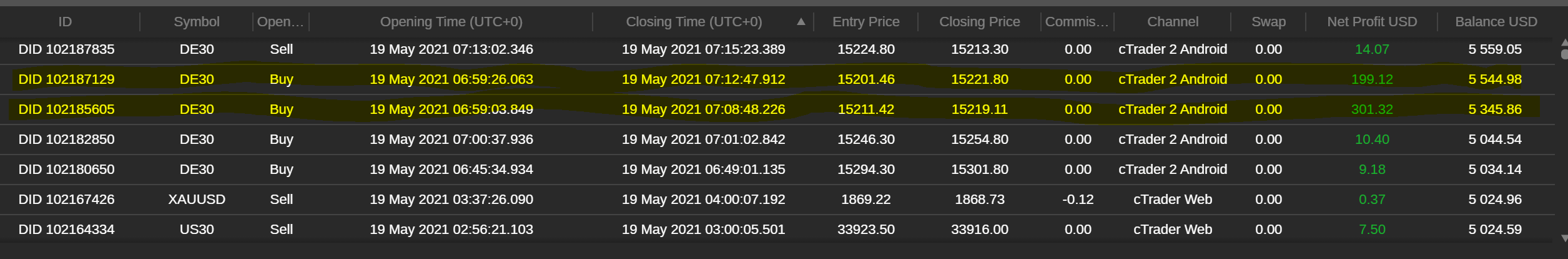This screenshot has height=259, width=1568.
Task: Sort by Entry Price column header
Action: click(865, 22)
